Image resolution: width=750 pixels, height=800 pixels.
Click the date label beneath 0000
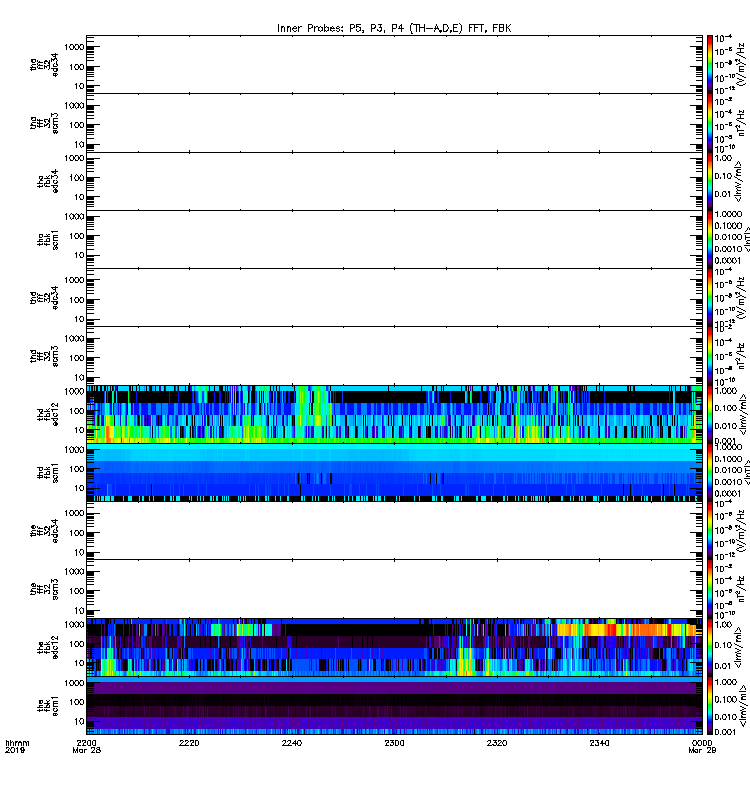pos(703,750)
